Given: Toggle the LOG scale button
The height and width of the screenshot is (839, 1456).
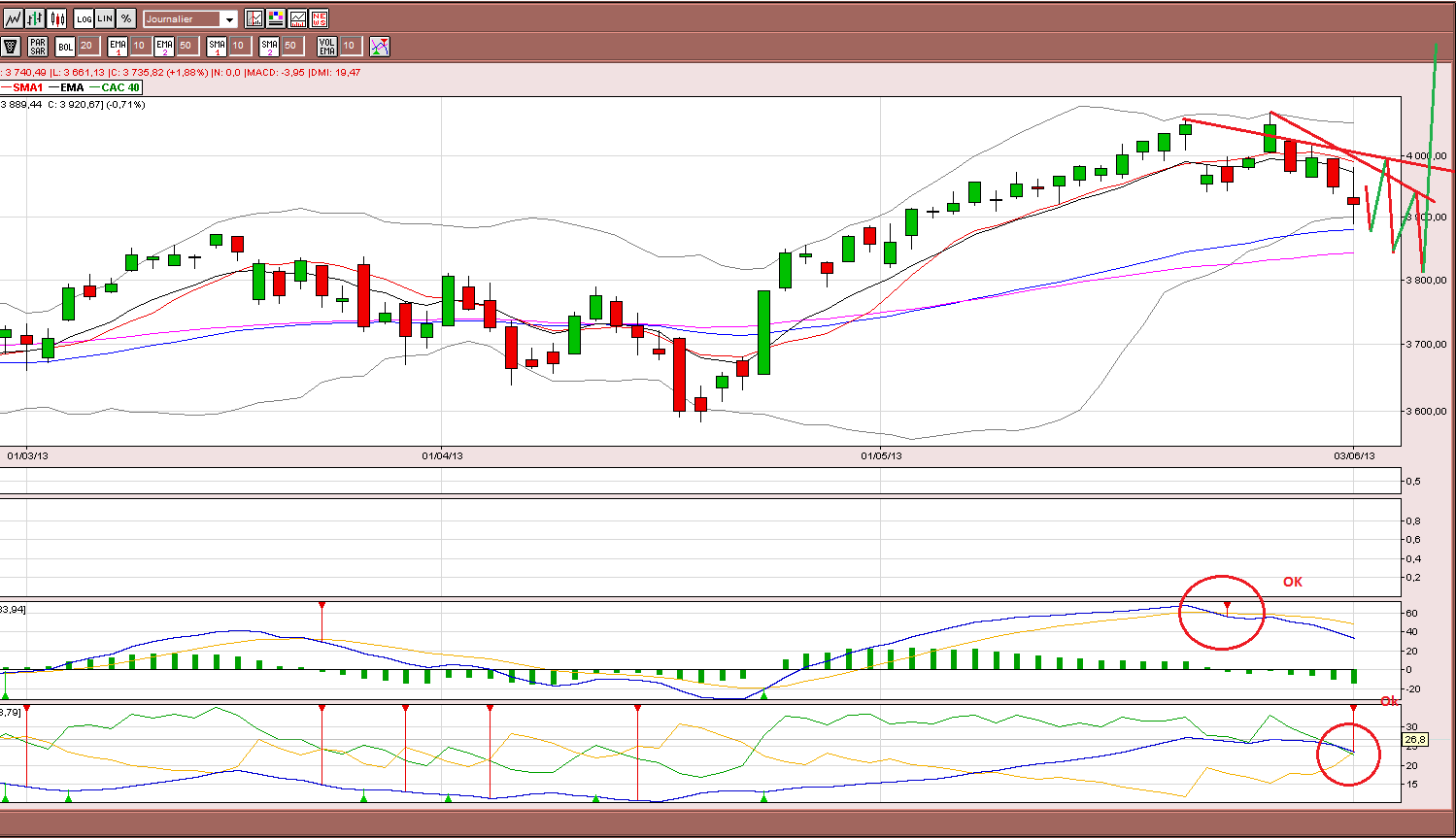Looking at the screenshot, I should point(84,18).
